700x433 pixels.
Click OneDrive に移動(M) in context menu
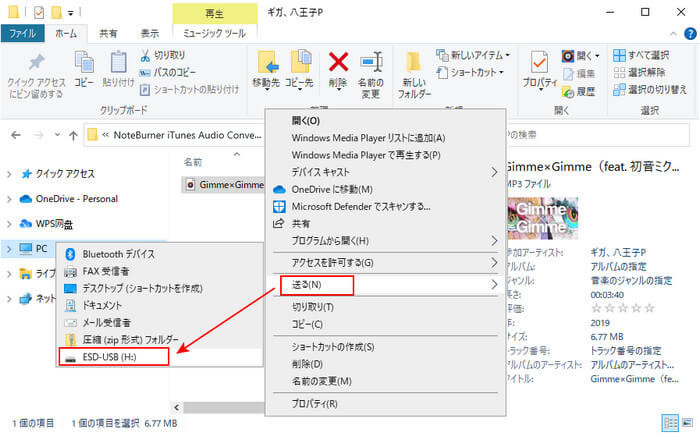[x=386, y=189]
